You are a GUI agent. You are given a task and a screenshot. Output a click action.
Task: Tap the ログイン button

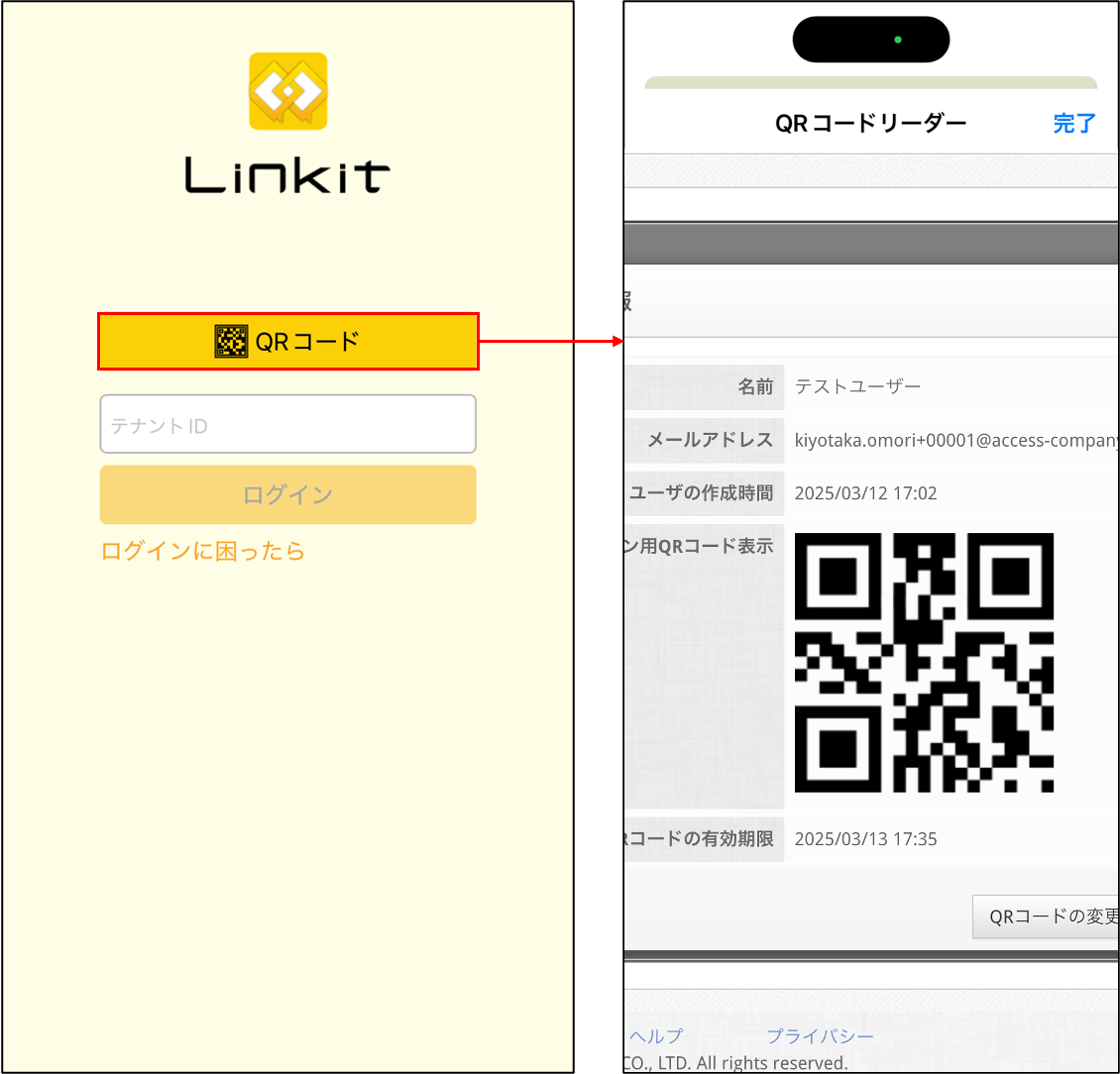[x=287, y=494]
